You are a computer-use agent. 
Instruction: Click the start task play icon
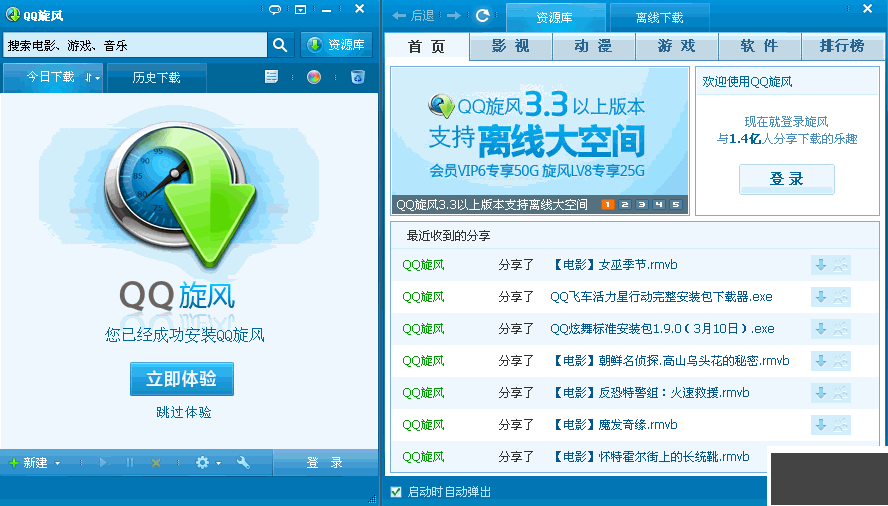103,463
